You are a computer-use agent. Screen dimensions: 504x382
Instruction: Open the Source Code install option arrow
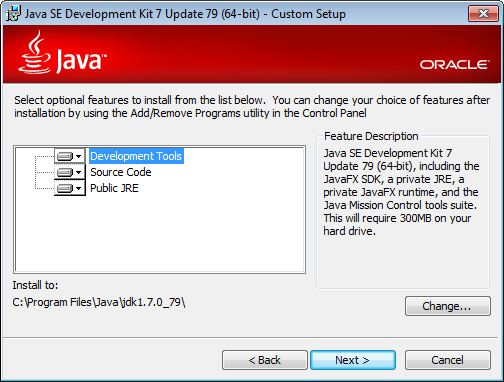click(79, 172)
